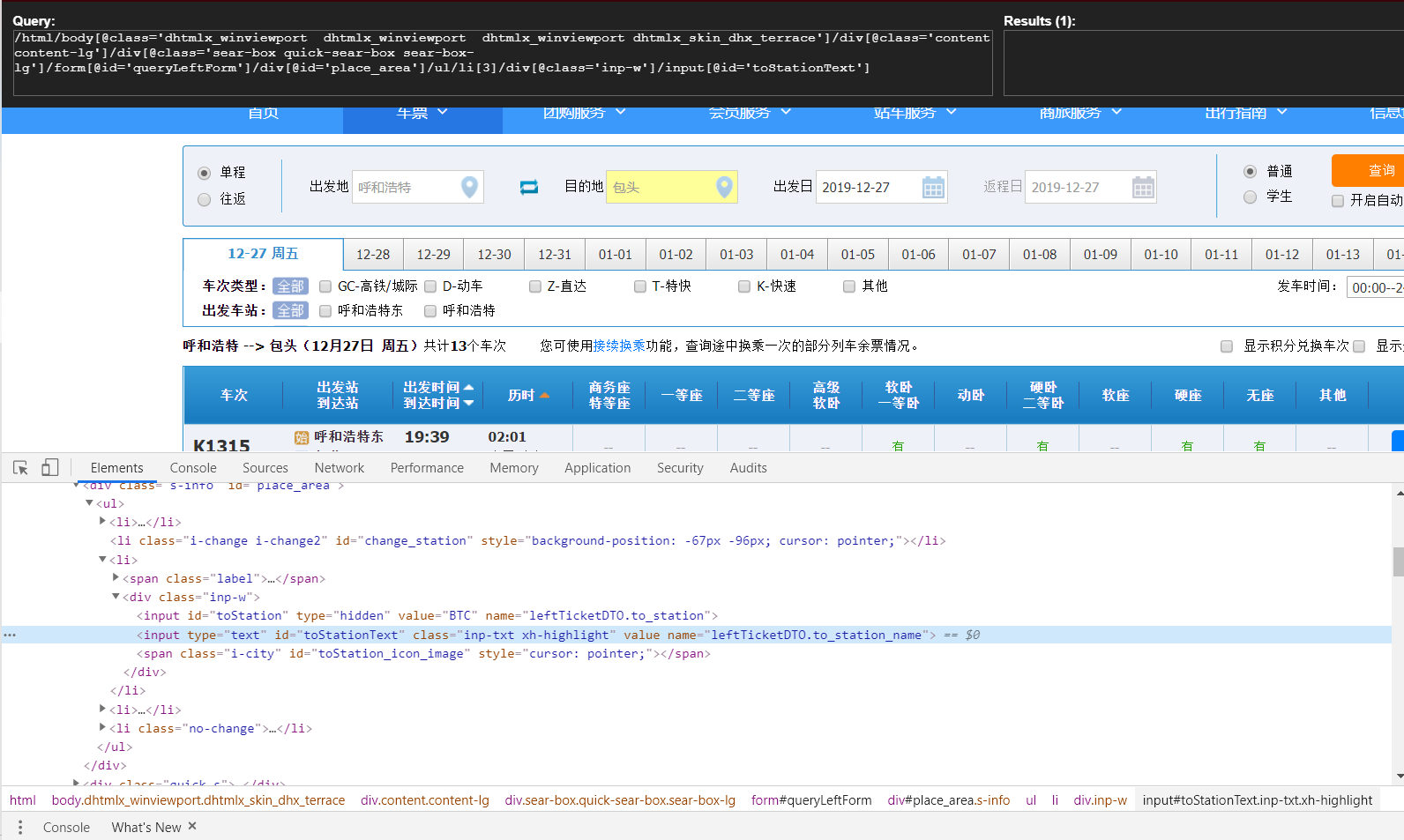Switch to the DevTools Sources tab
The width and height of the screenshot is (1404, 840).
(x=265, y=468)
